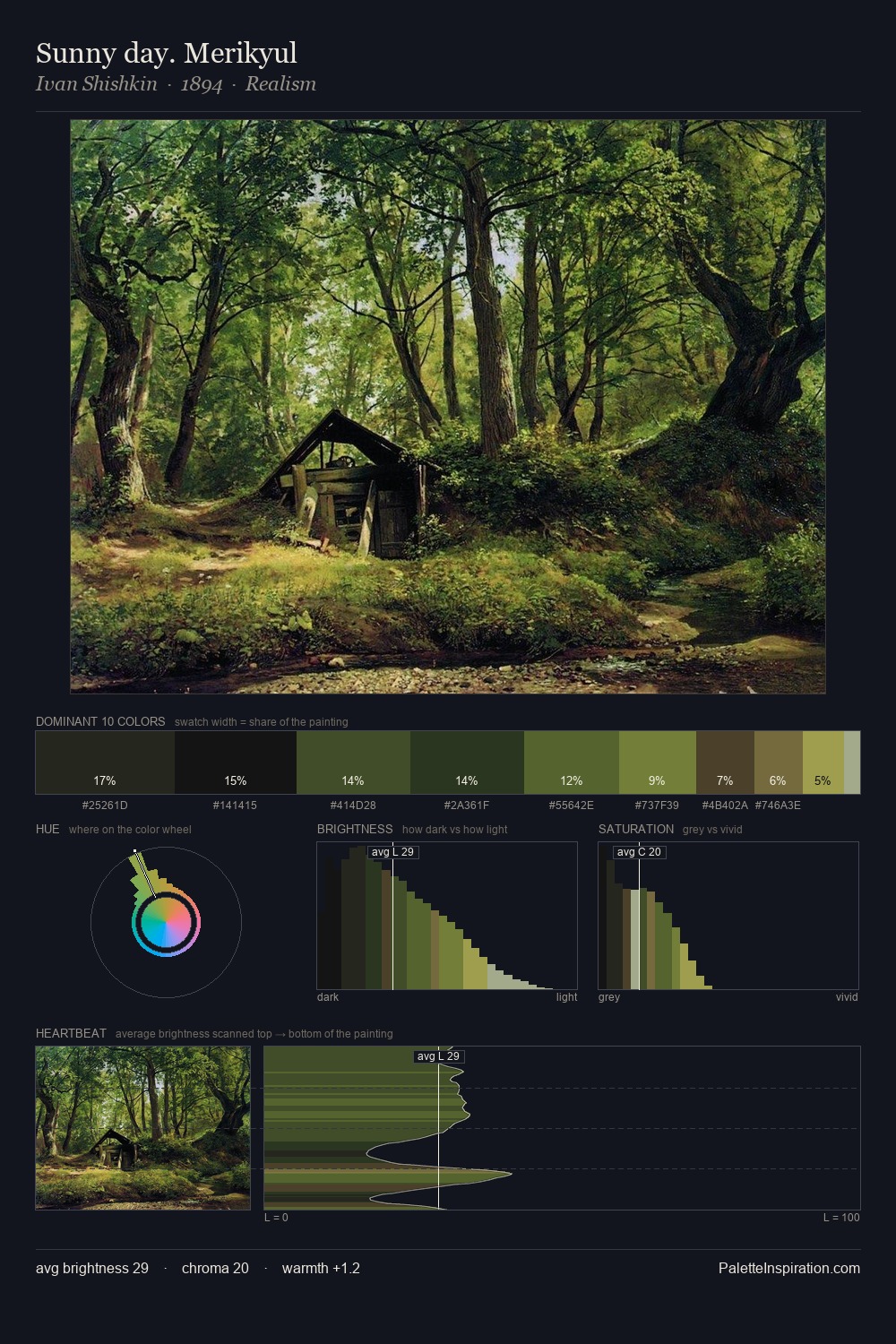Click the 'avg L 29' label in Brightness
896x1344 pixels.
click(x=392, y=852)
